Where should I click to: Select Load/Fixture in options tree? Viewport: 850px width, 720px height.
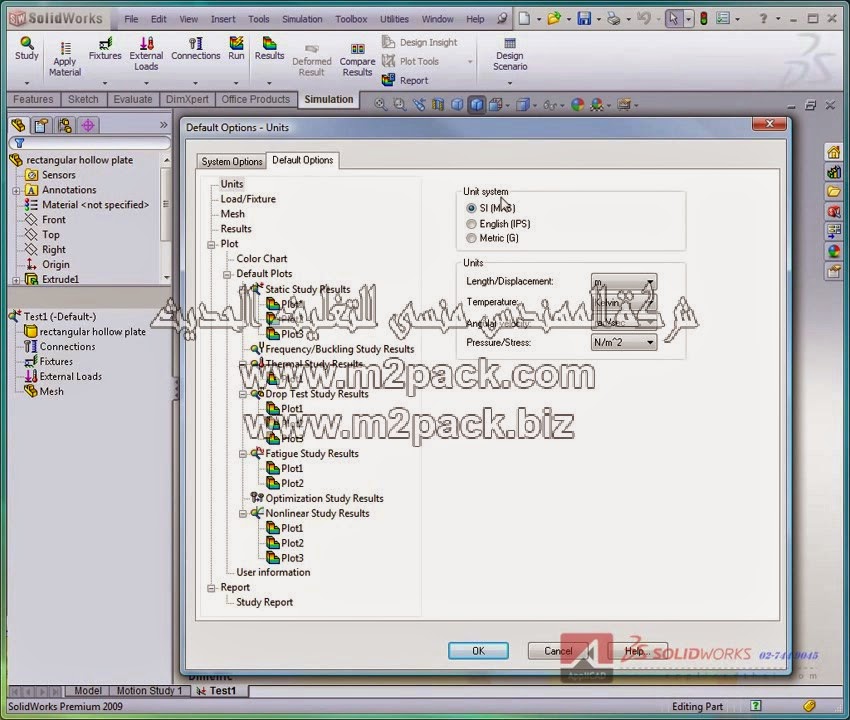(248, 199)
